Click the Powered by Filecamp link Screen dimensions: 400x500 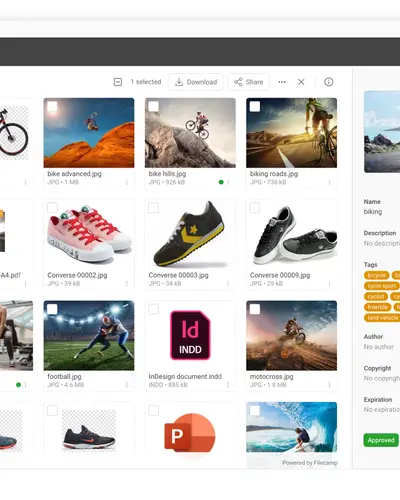click(310, 463)
